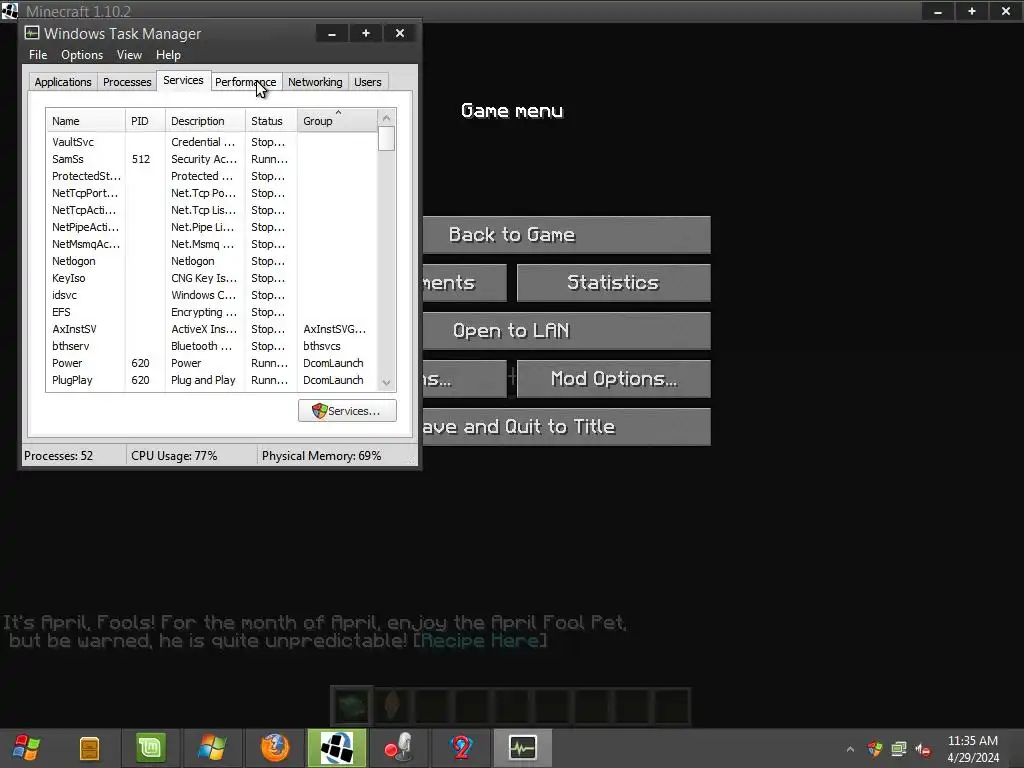Open Firefox from the taskbar
This screenshot has height=768, width=1024.
[x=274, y=748]
